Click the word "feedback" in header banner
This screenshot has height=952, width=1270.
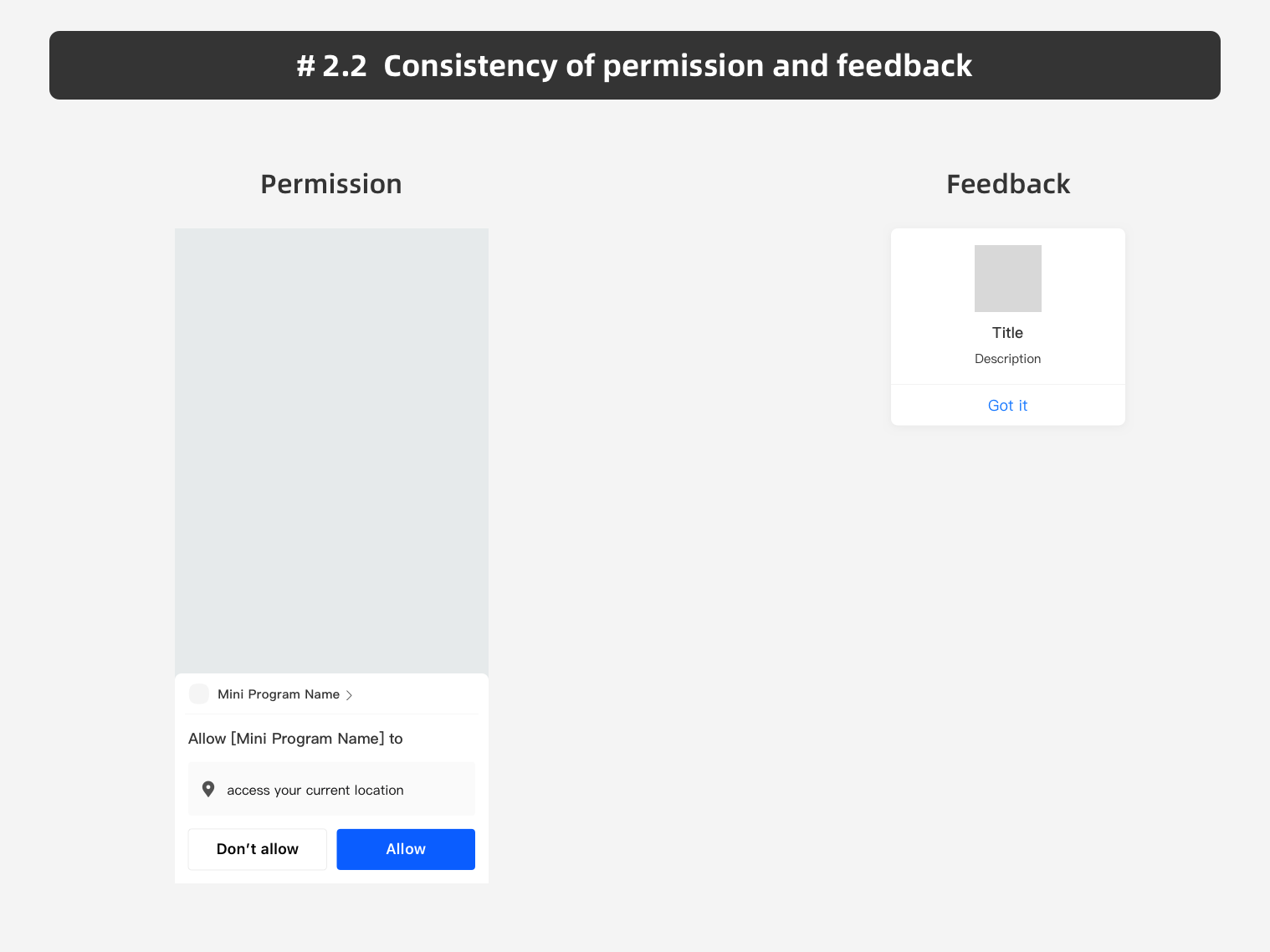(x=904, y=66)
